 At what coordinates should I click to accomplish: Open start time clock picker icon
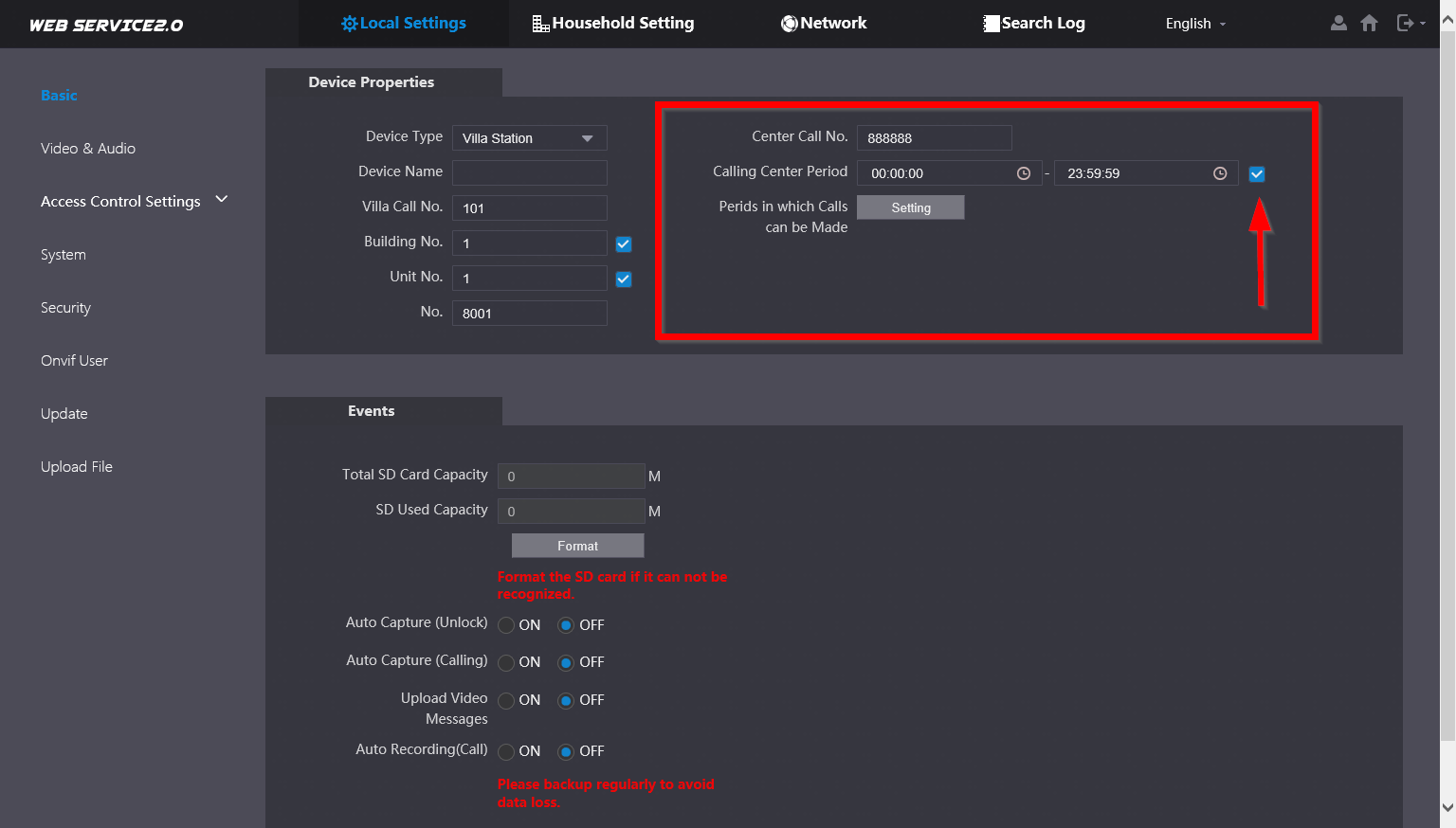click(x=1024, y=173)
